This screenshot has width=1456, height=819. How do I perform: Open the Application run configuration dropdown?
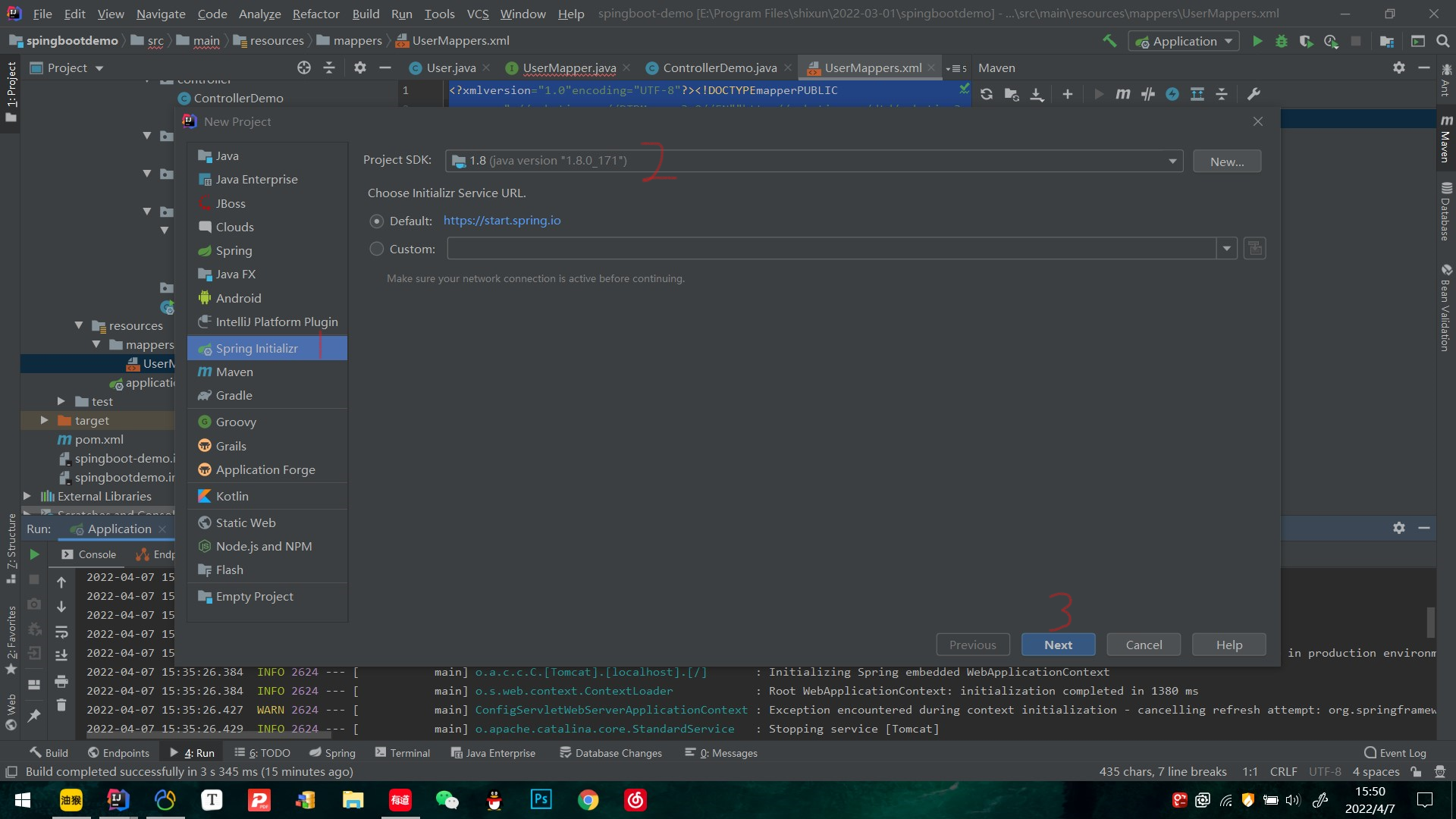(x=1185, y=41)
